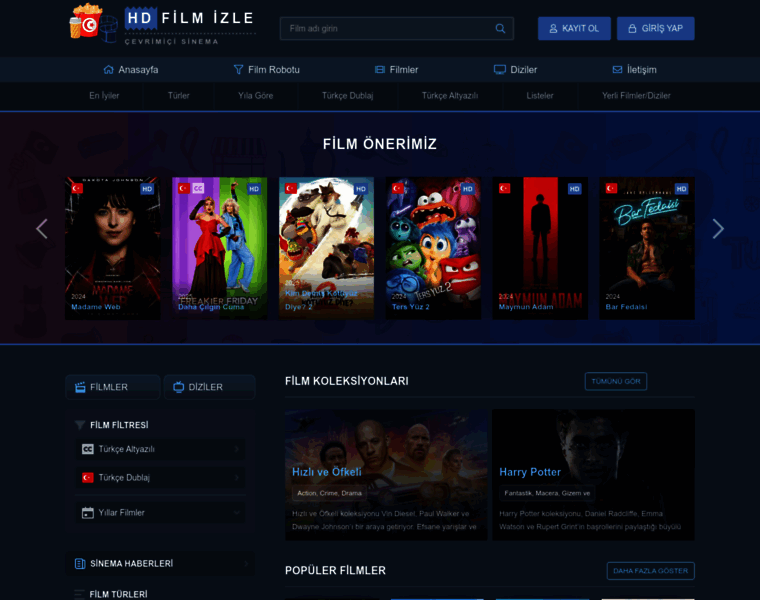Click the filter icon beside Film Filtresi
The width and height of the screenshot is (760, 600).
(80, 425)
